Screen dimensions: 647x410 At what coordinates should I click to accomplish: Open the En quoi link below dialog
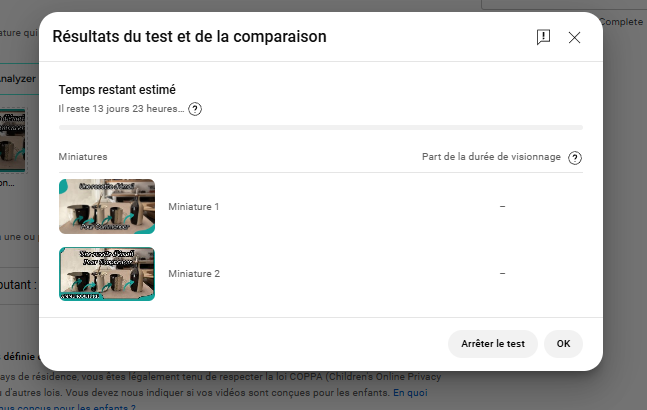(x=410, y=392)
